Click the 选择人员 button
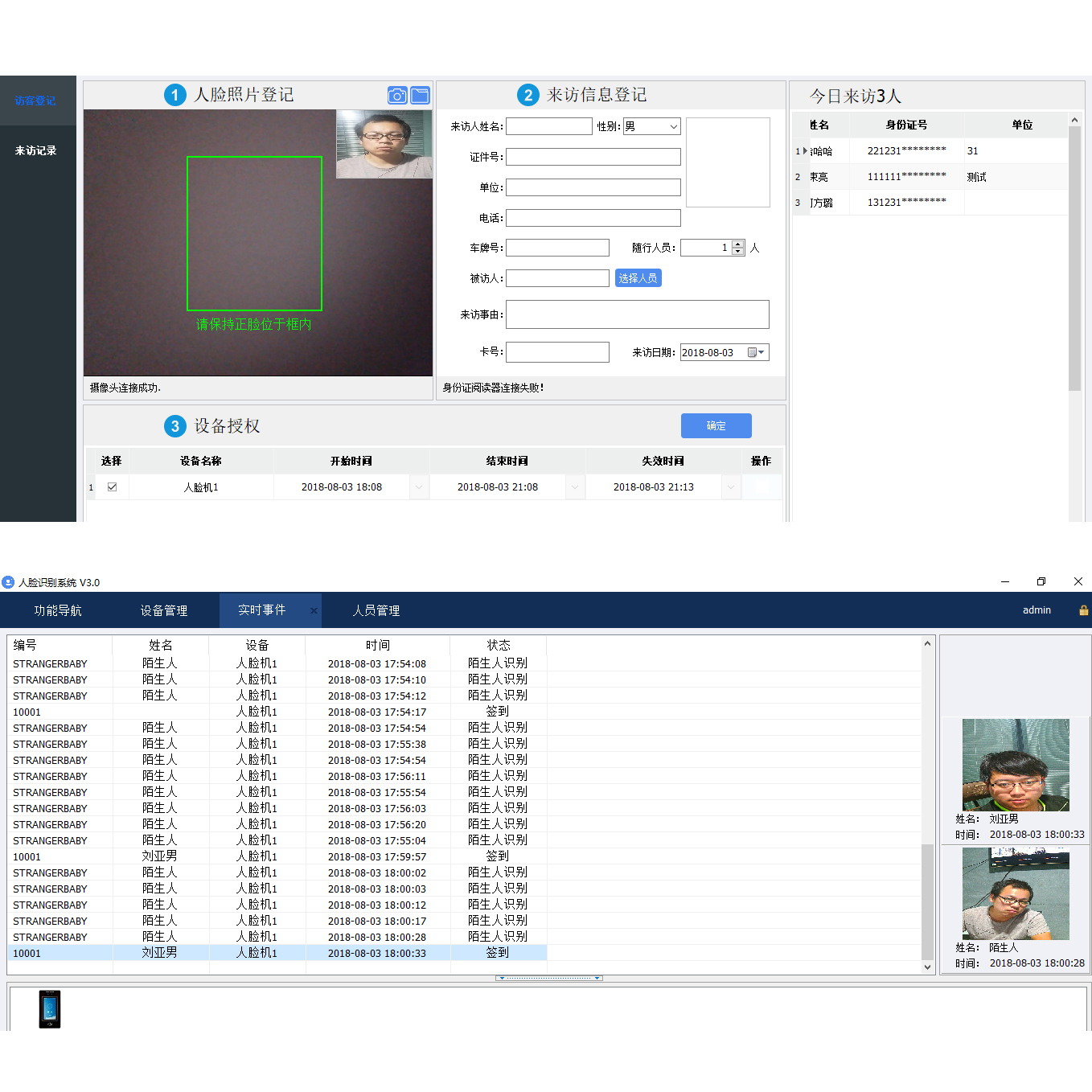 coord(638,278)
